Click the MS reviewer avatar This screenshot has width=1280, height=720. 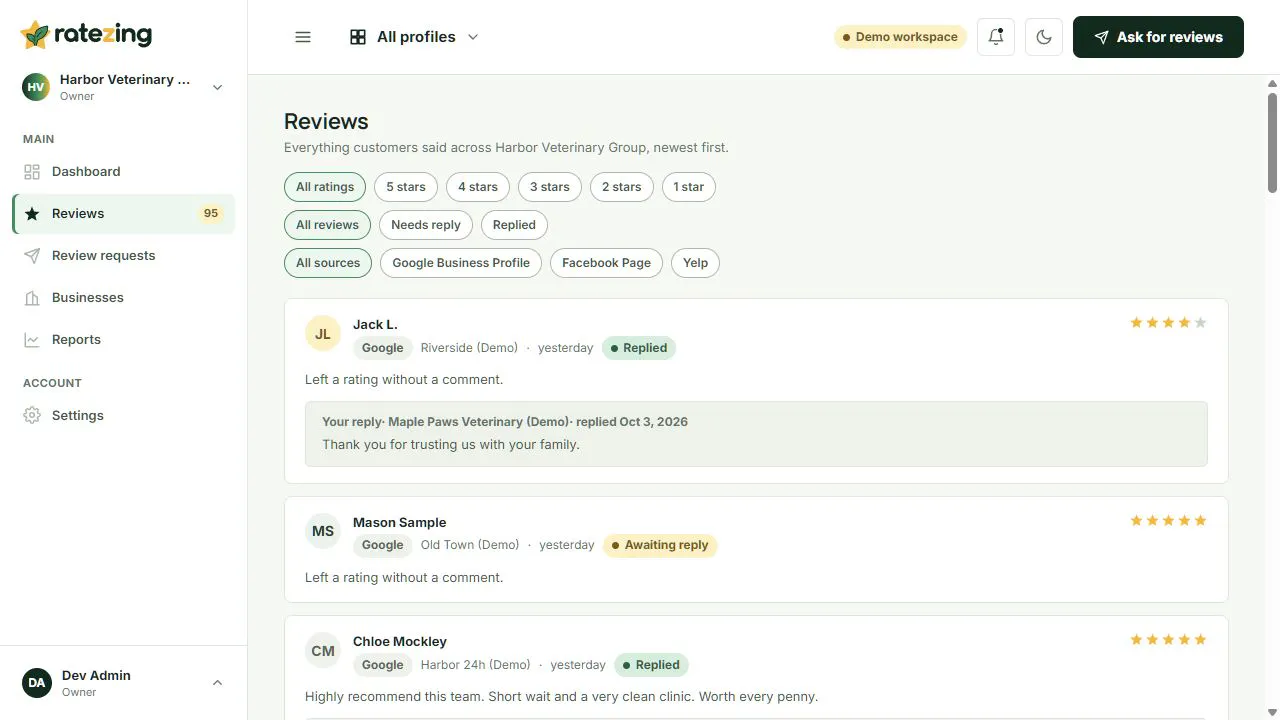point(323,531)
